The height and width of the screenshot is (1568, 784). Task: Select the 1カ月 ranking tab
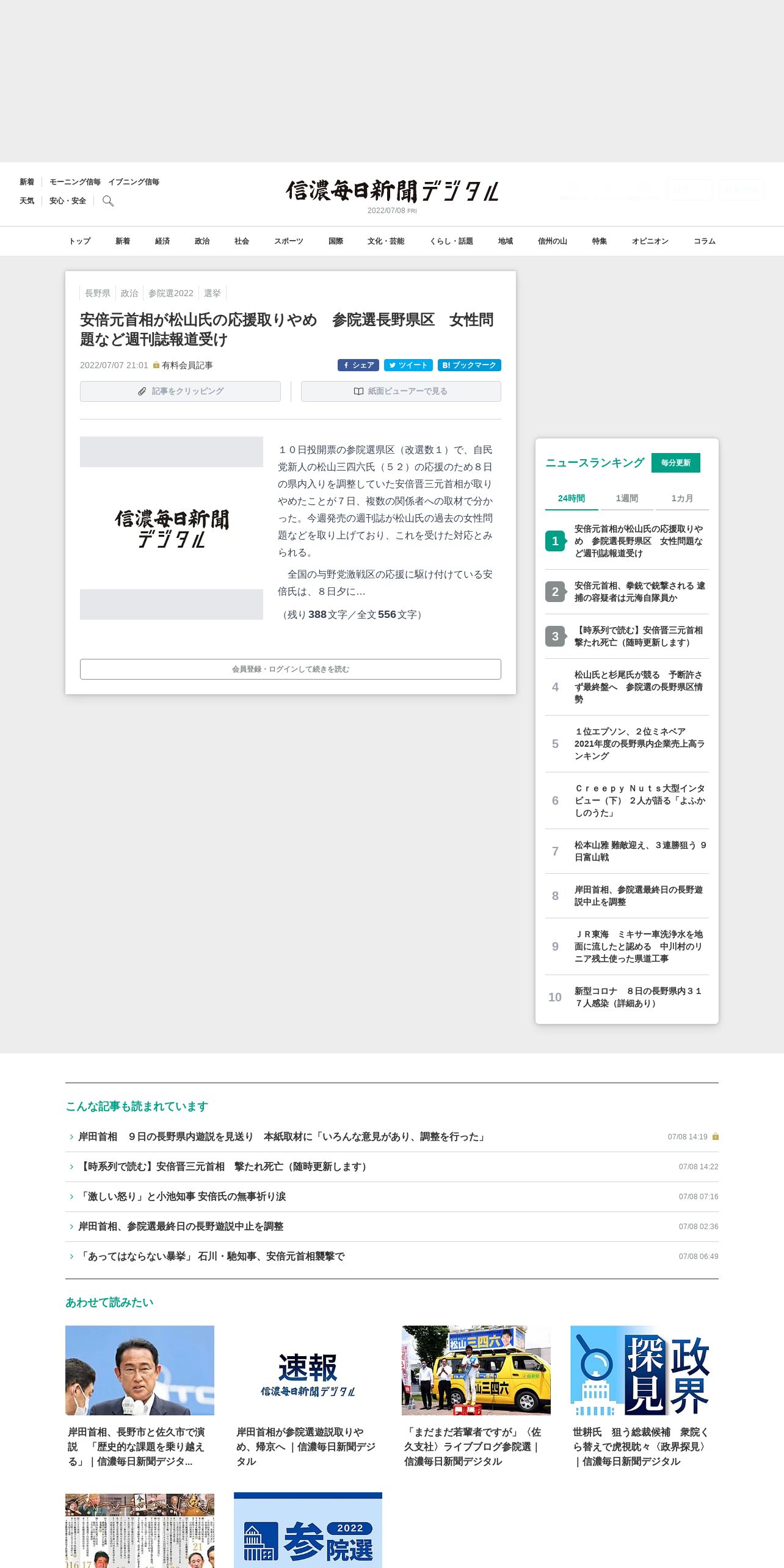pyautogui.click(x=682, y=498)
